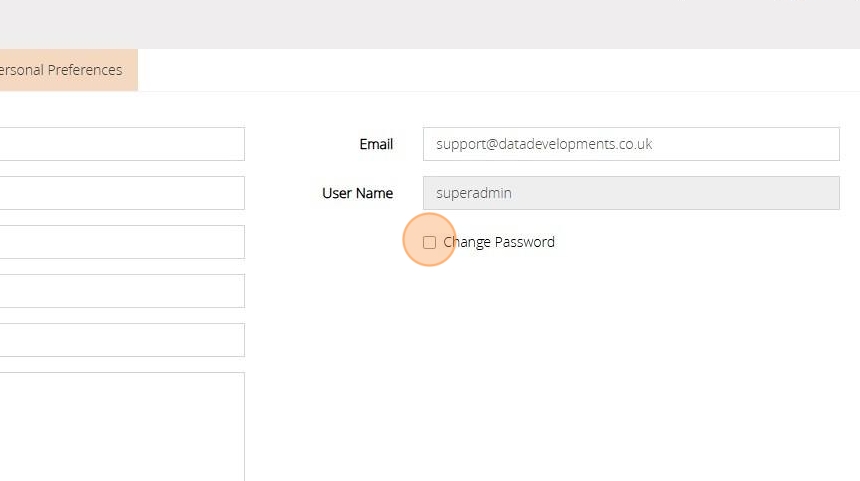Image resolution: width=860 pixels, height=481 pixels.
Task: Focus the fifth left-column text field
Action: point(120,340)
